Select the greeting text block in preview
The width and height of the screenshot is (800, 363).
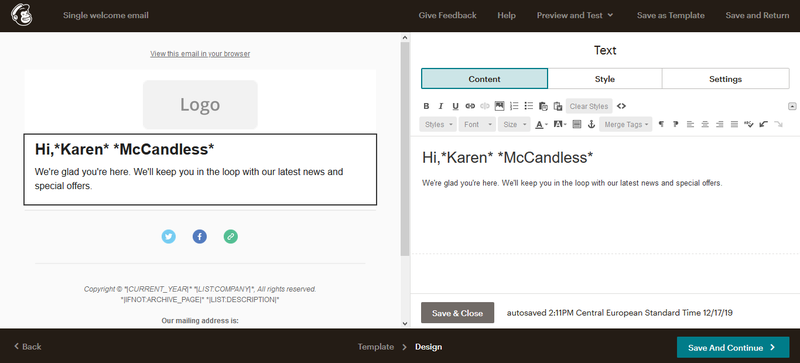pos(200,170)
